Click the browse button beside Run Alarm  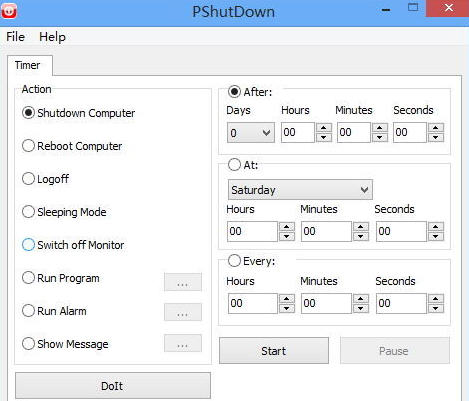coord(183,312)
